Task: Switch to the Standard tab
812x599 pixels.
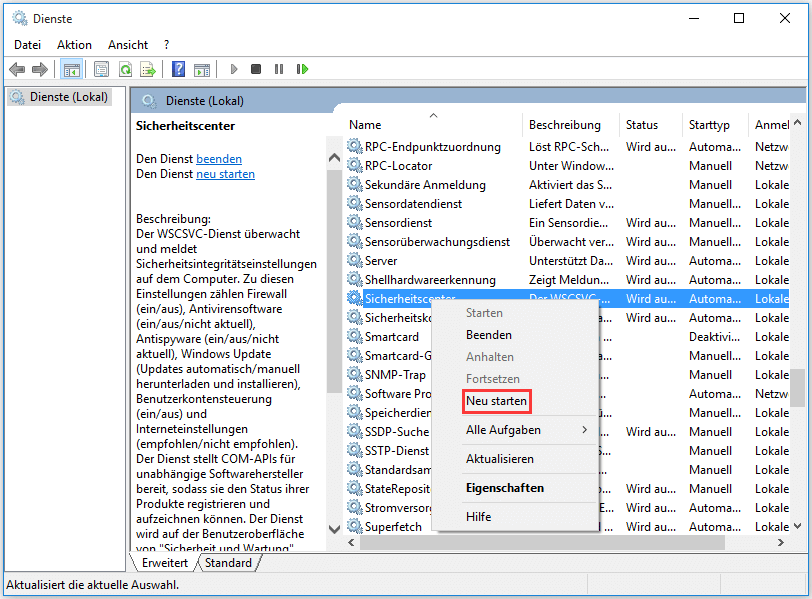Action: click(x=228, y=563)
